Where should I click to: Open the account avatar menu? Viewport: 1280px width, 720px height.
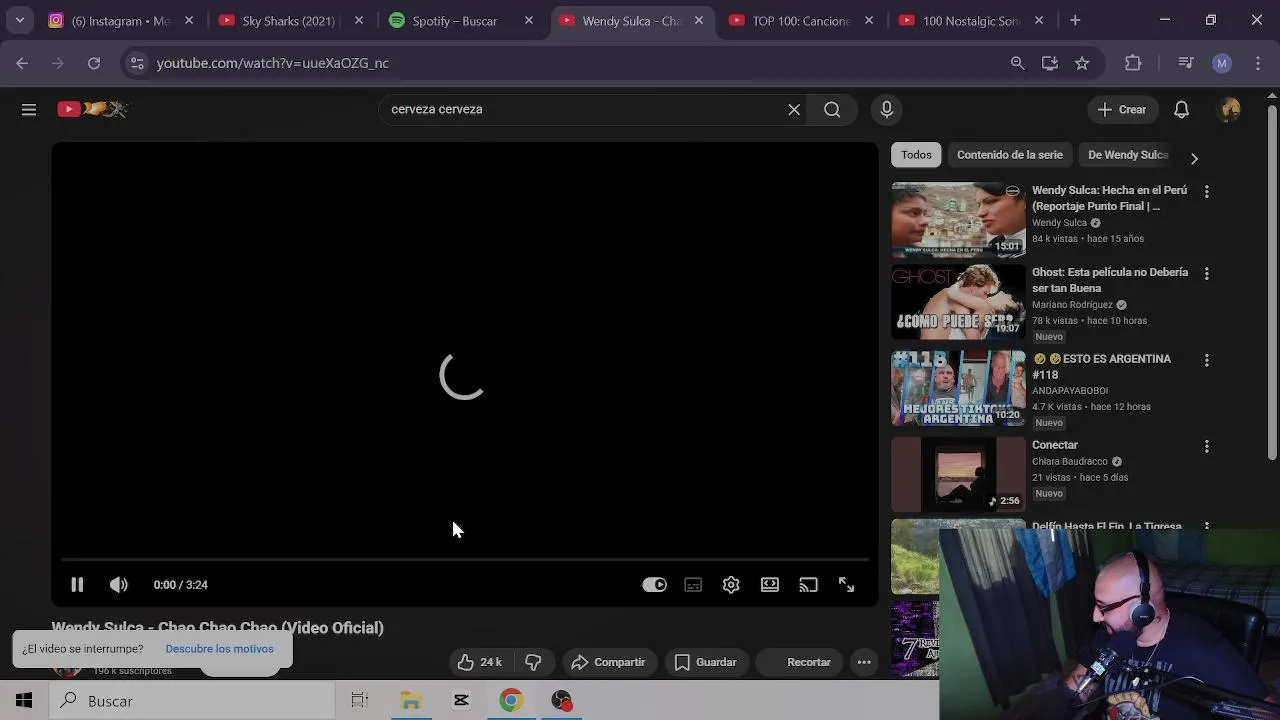[1231, 109]
